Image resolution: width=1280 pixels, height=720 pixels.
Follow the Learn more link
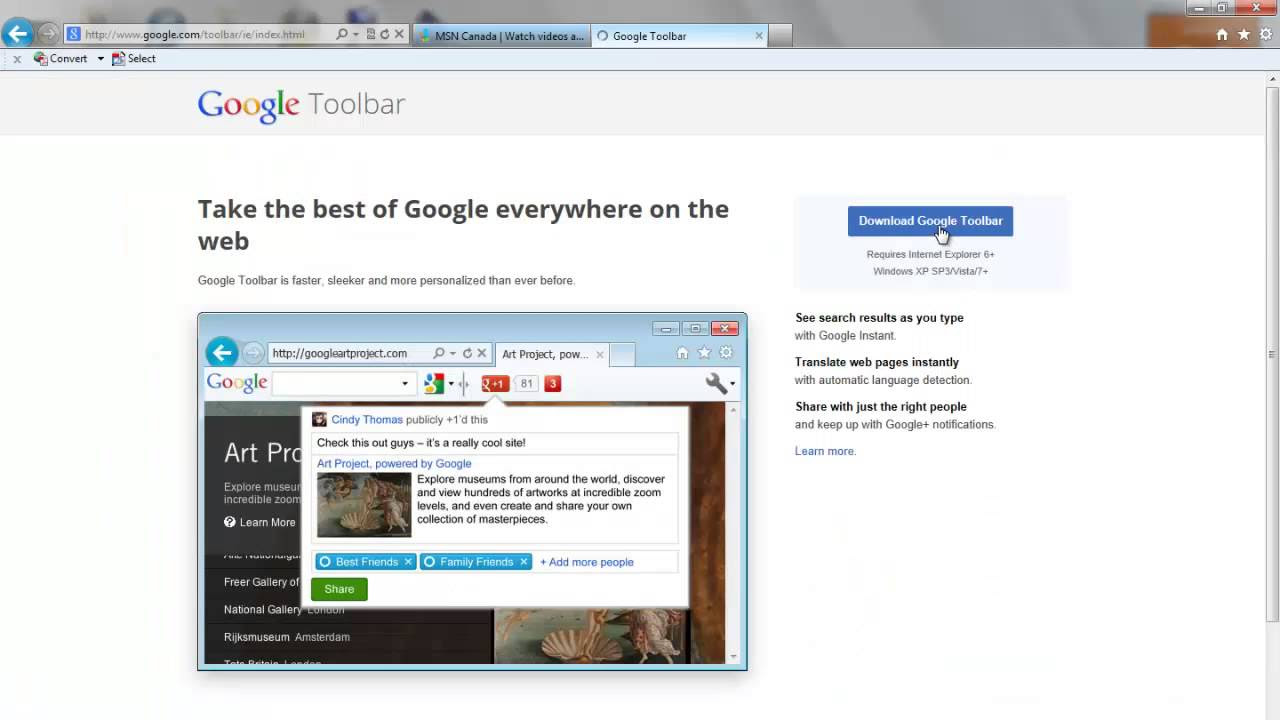[825, 451]
